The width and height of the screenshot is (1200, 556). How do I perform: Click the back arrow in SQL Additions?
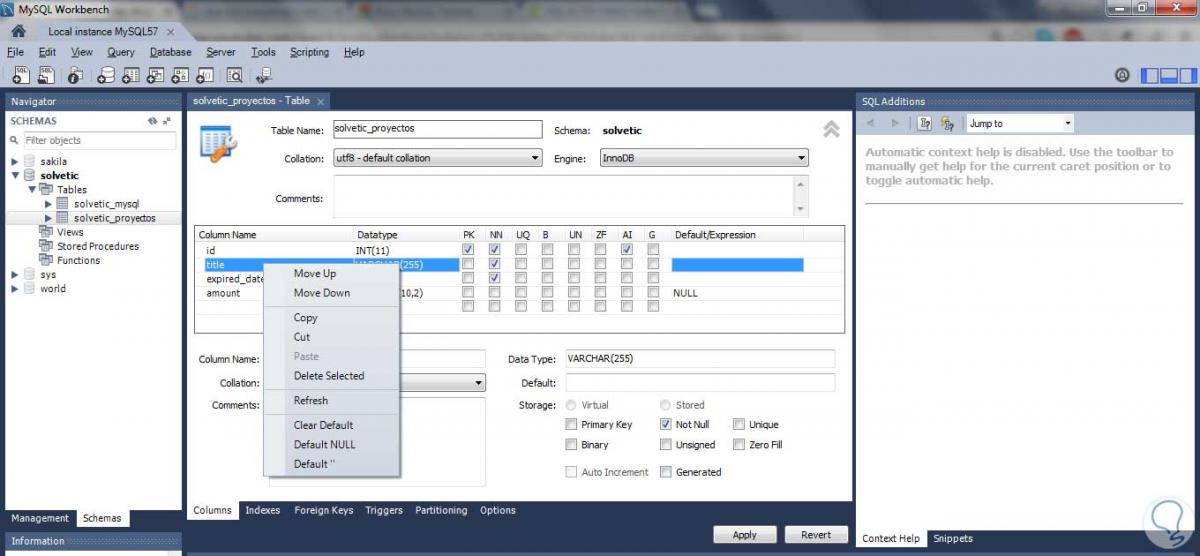tap(870, 123)
